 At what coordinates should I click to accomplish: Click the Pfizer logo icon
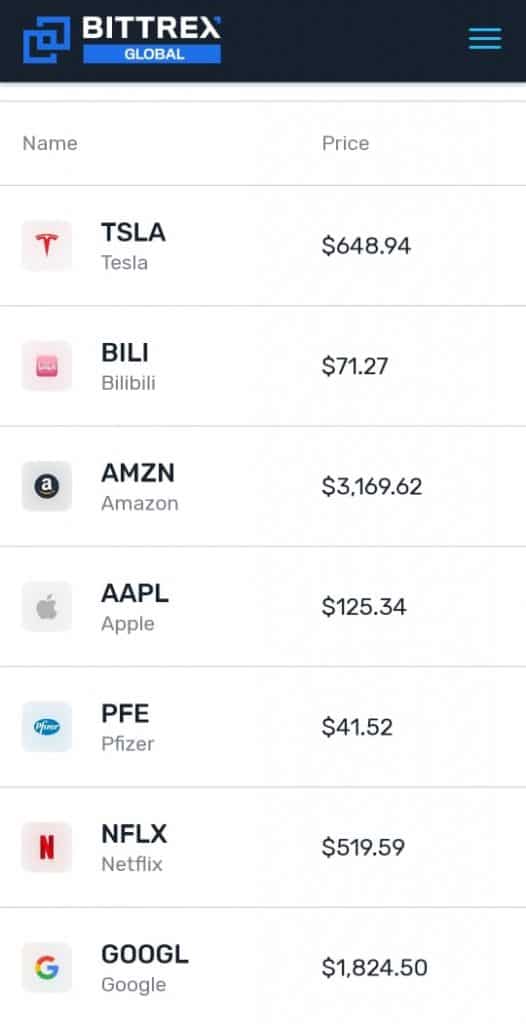pos(47,727)
